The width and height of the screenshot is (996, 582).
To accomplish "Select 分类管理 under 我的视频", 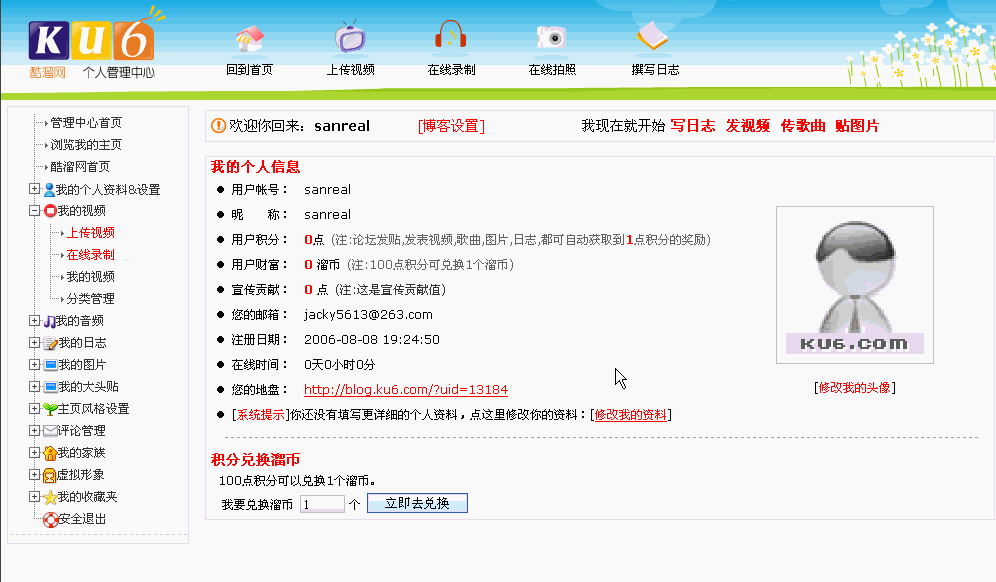I will (91, 299).
